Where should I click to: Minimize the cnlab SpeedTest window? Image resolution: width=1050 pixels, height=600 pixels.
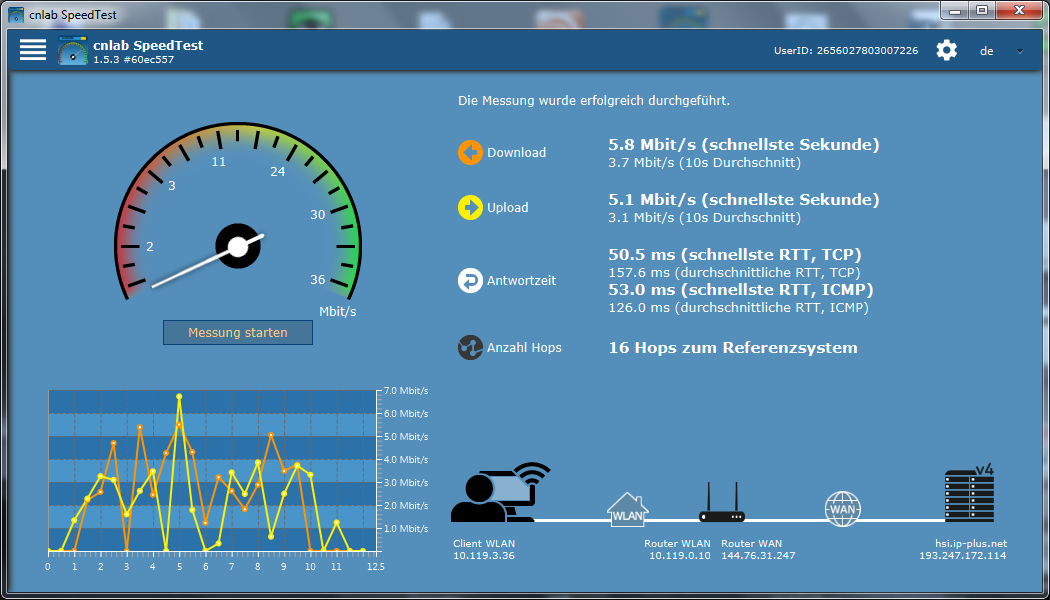point(955,10)
